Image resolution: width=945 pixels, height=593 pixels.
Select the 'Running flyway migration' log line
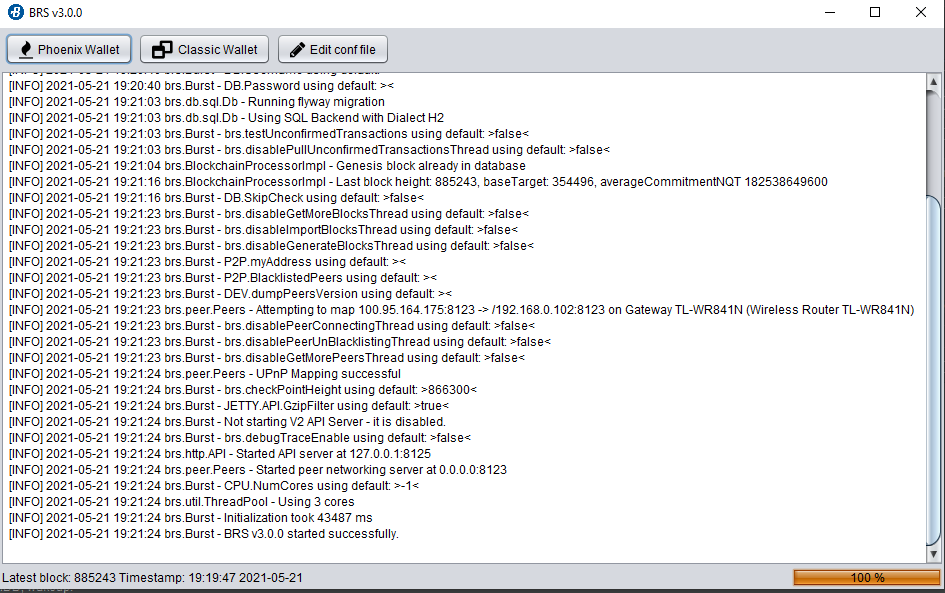pyautogui.click(x=196, y=102)
